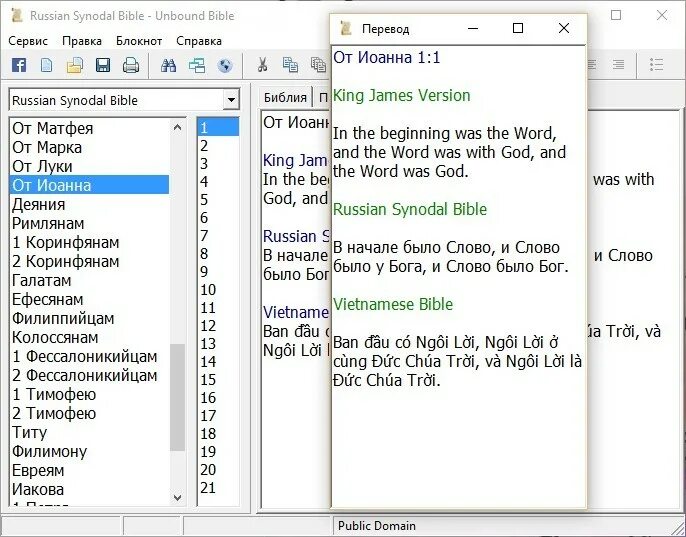The height and width of the screenshot is (537, 686).
Task: Minimize the Перевод window
Action: [x=472, y=28]
